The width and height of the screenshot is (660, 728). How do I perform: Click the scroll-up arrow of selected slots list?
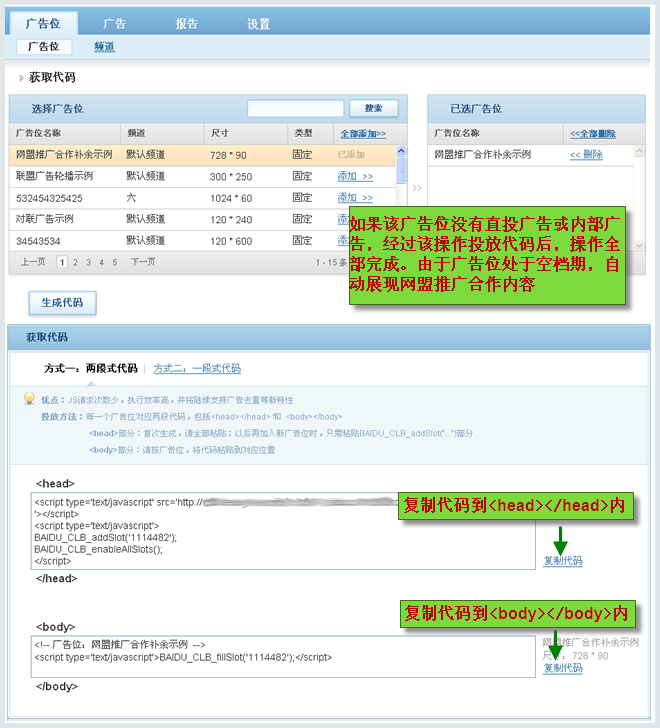[639, 151]
